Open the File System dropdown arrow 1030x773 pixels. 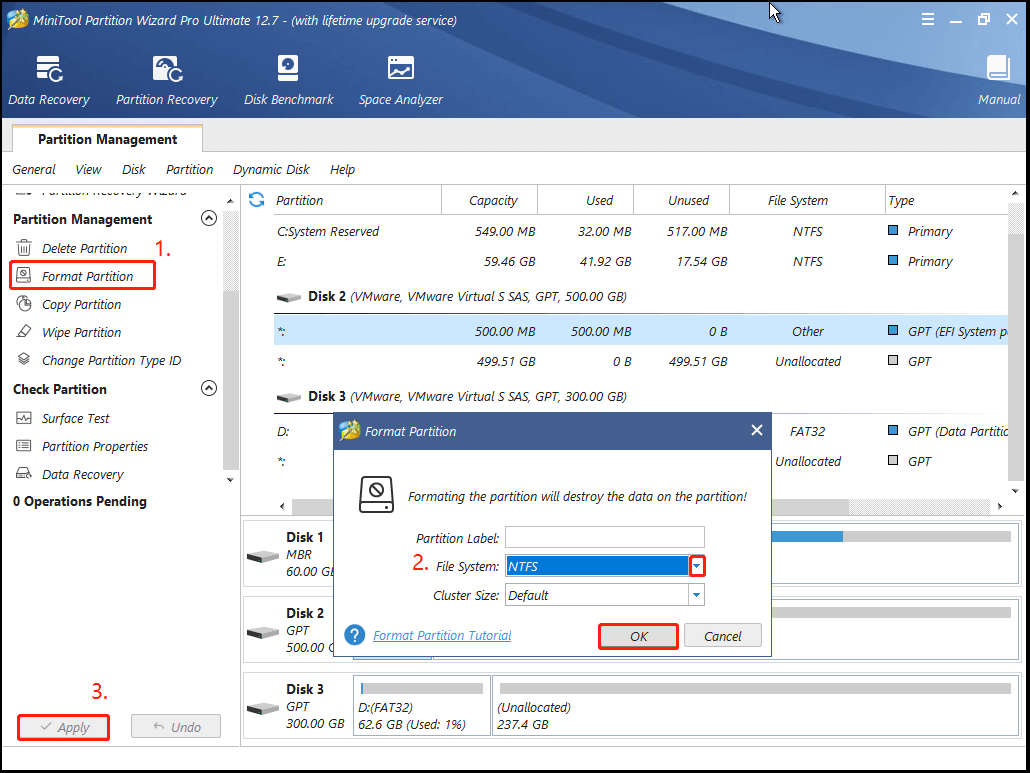point(697,566)
